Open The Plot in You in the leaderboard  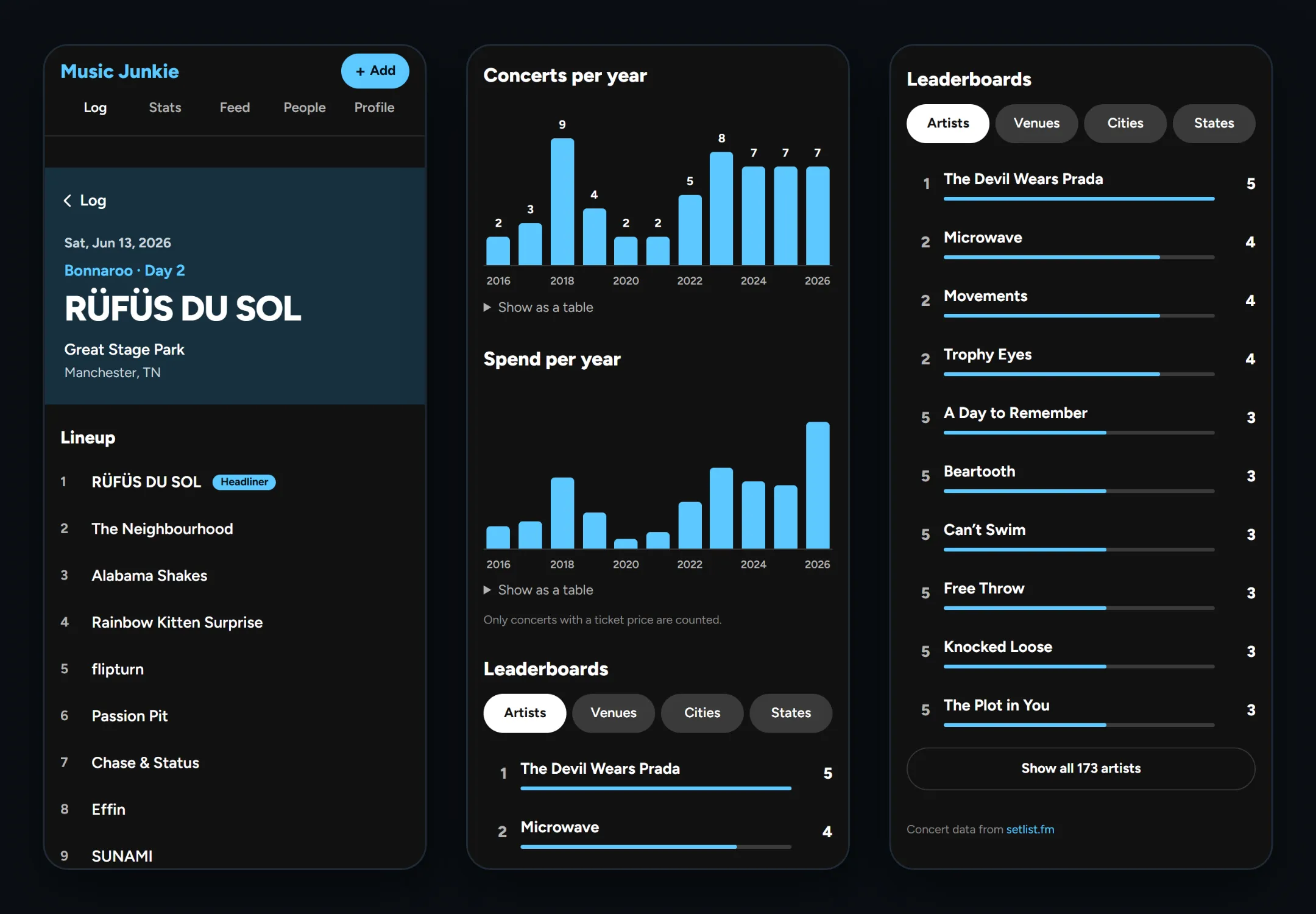coord(996,706)
